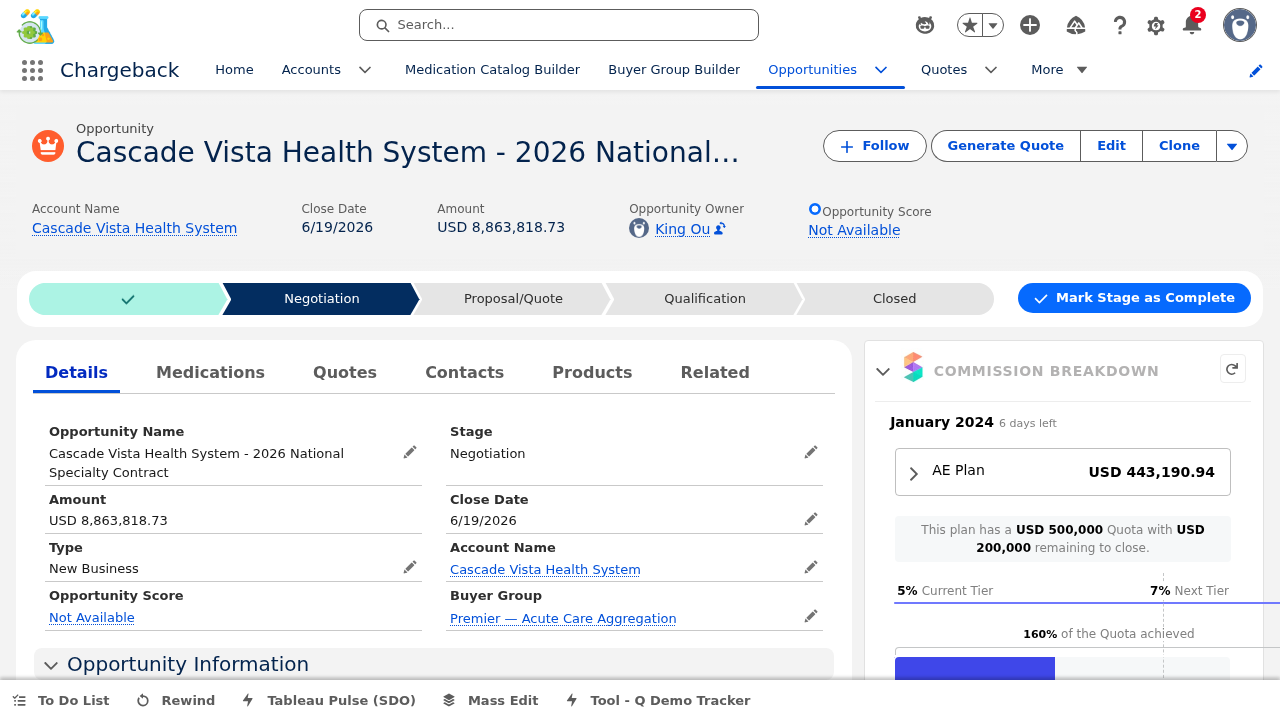Open To Do List utility item
The height and width of the screenshot is (720, 1280).
pyautogui.click(x=61, y=701)
